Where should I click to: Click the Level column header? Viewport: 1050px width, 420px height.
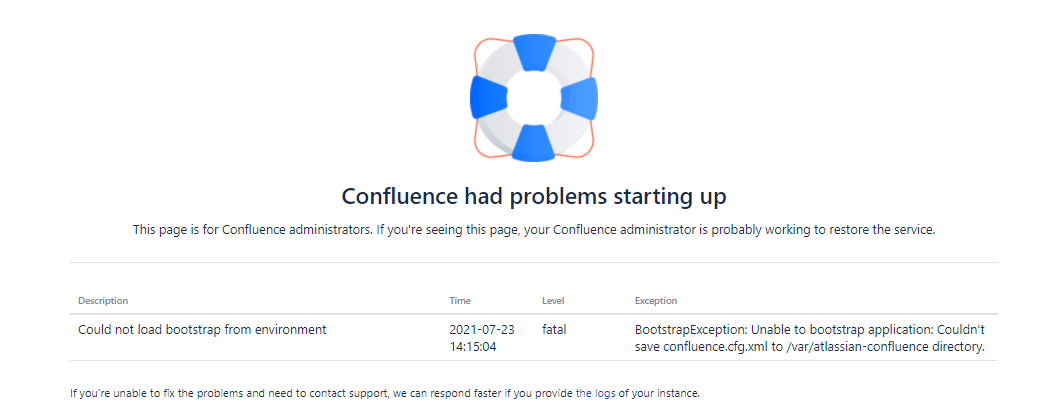pyautogui.click(x=553, y=301)
